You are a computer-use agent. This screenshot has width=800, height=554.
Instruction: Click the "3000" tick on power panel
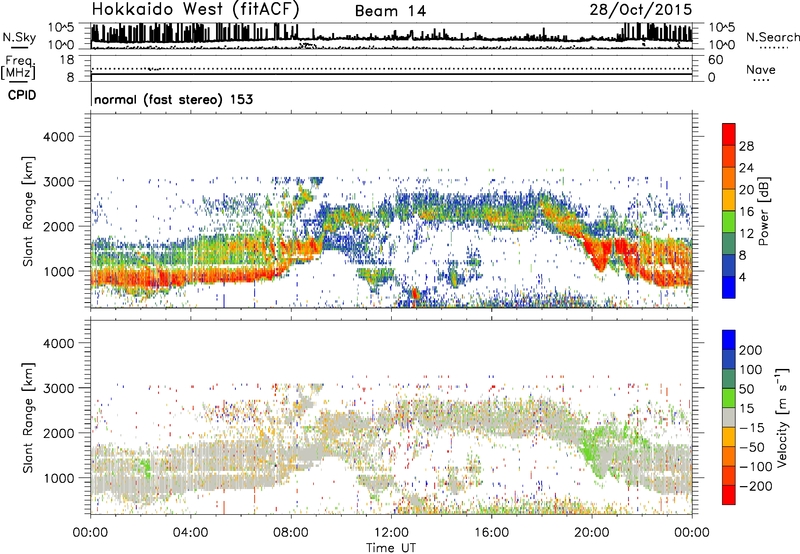(x=58, y=182)
